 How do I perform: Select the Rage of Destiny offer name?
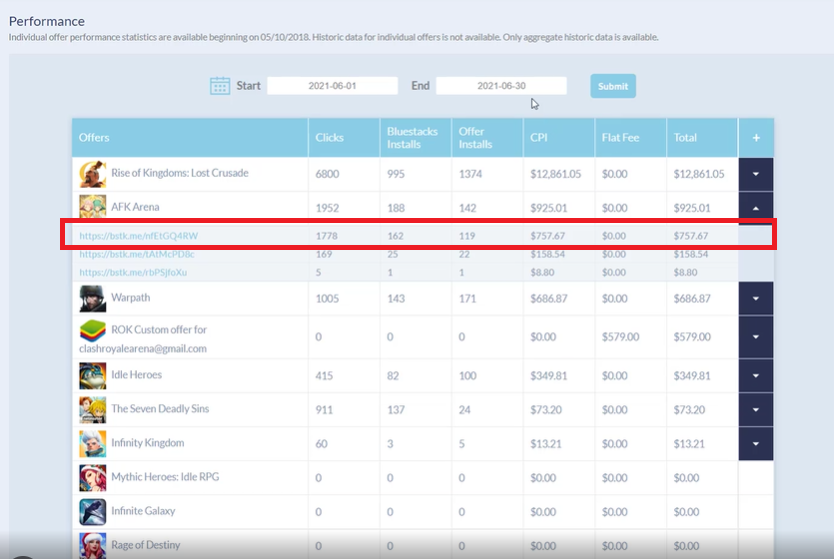[x=146, y=545]
